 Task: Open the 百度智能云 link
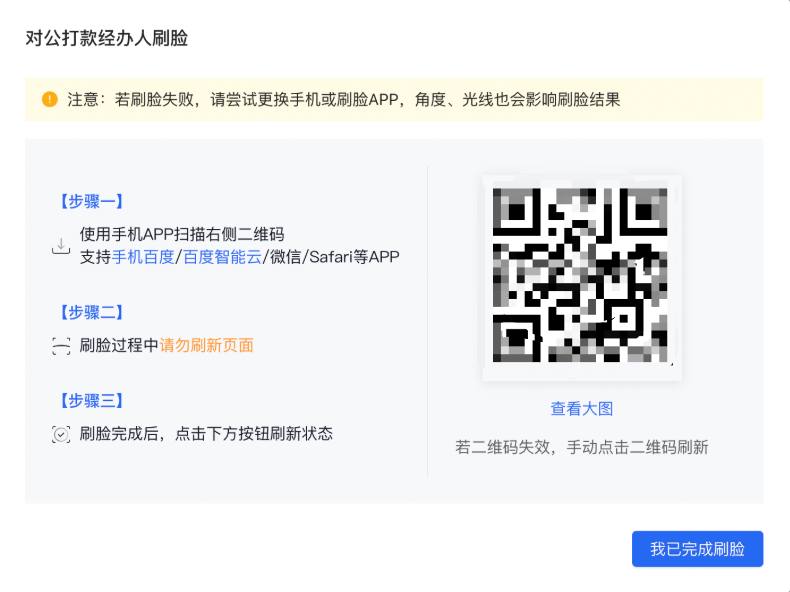222,257
